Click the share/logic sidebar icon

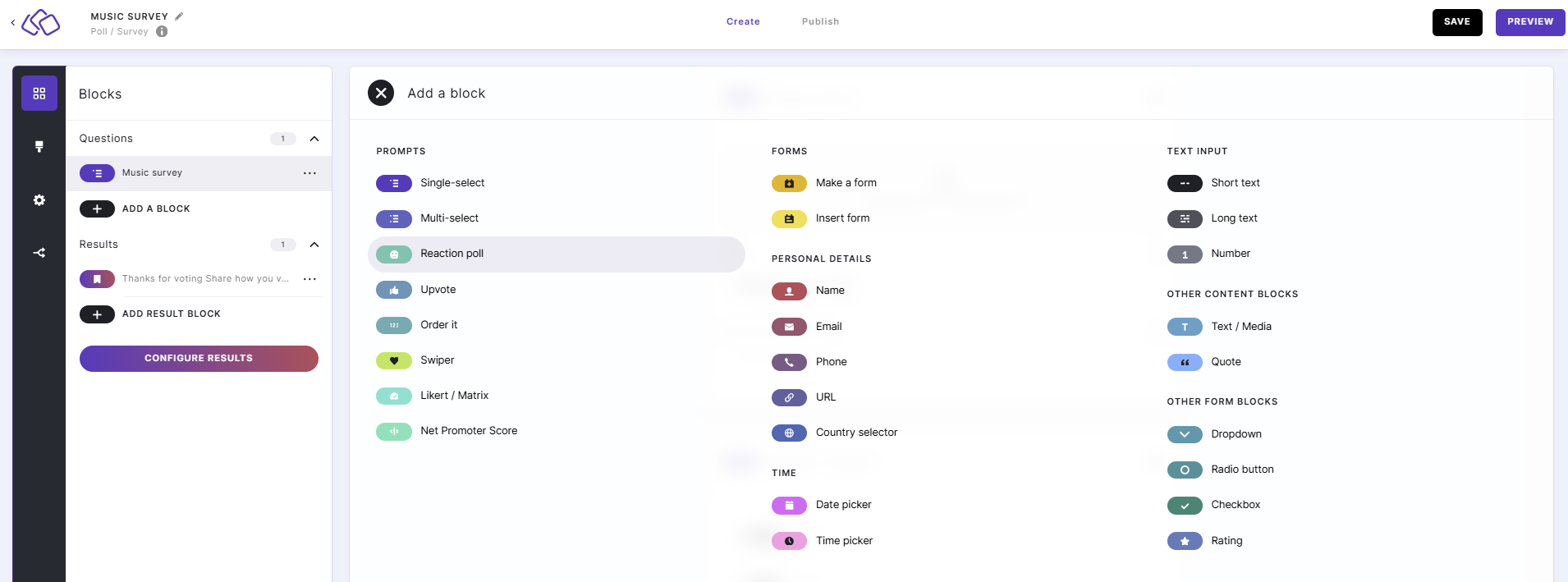point(39,253)
